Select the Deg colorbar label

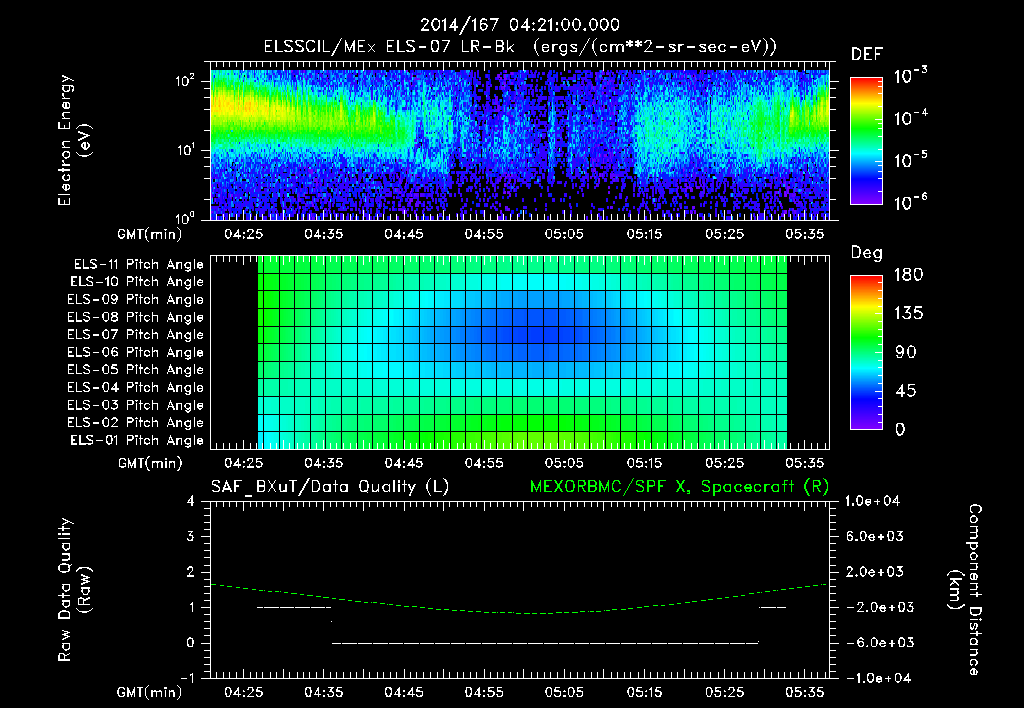point(867,253)
